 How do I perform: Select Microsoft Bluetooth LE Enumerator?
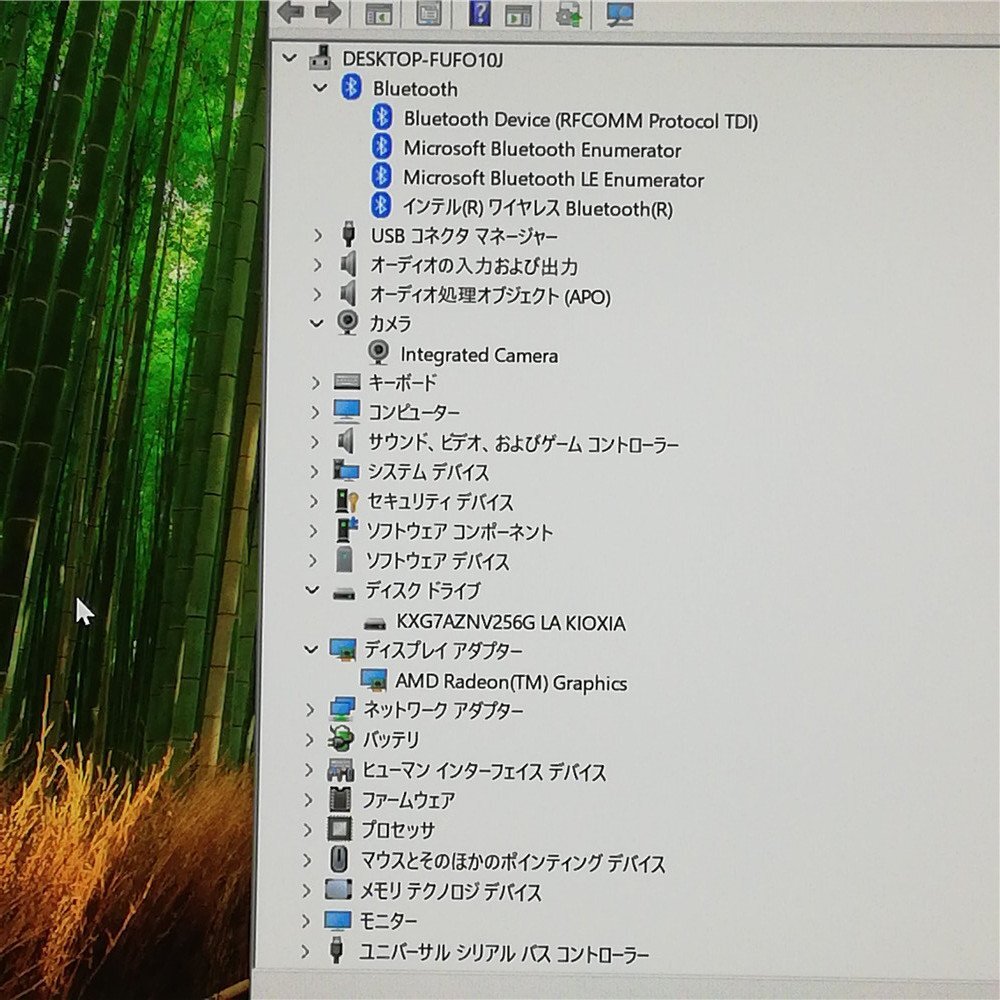click(554, 179)
